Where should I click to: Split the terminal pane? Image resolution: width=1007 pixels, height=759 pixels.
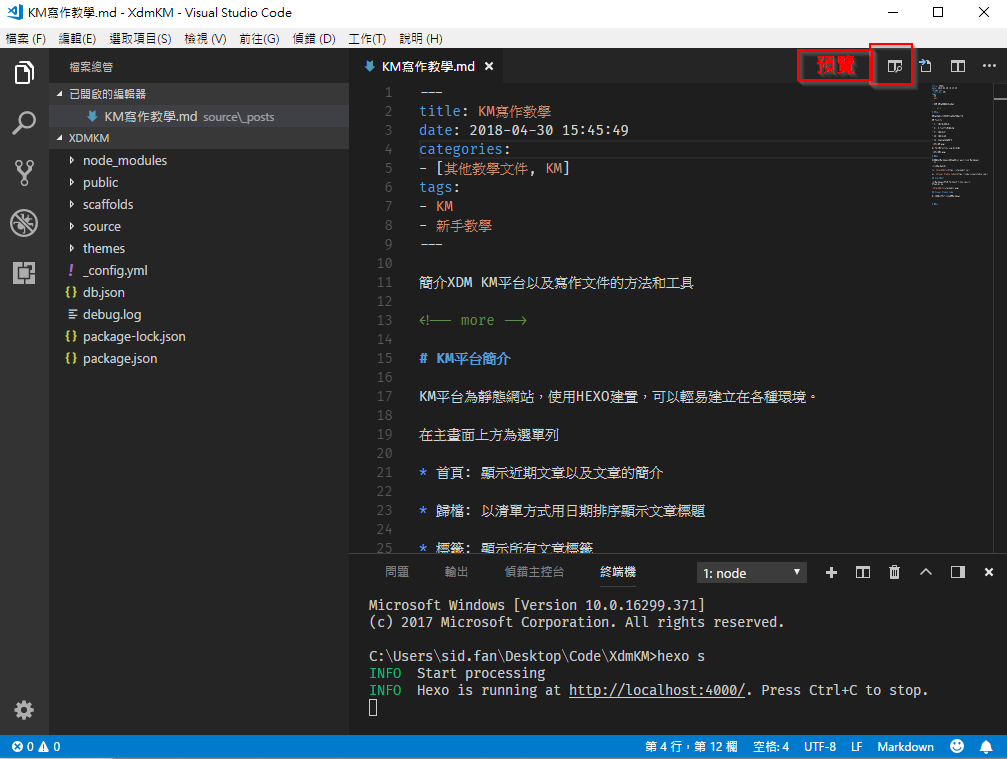(x=862, y=572)
